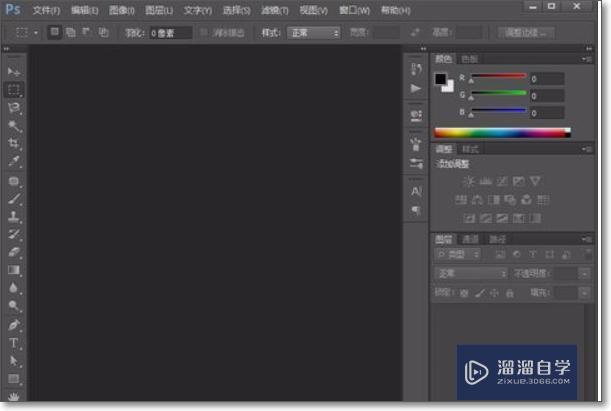
Task: Select the Clone Stamp tool
Action: coord(14,216)
